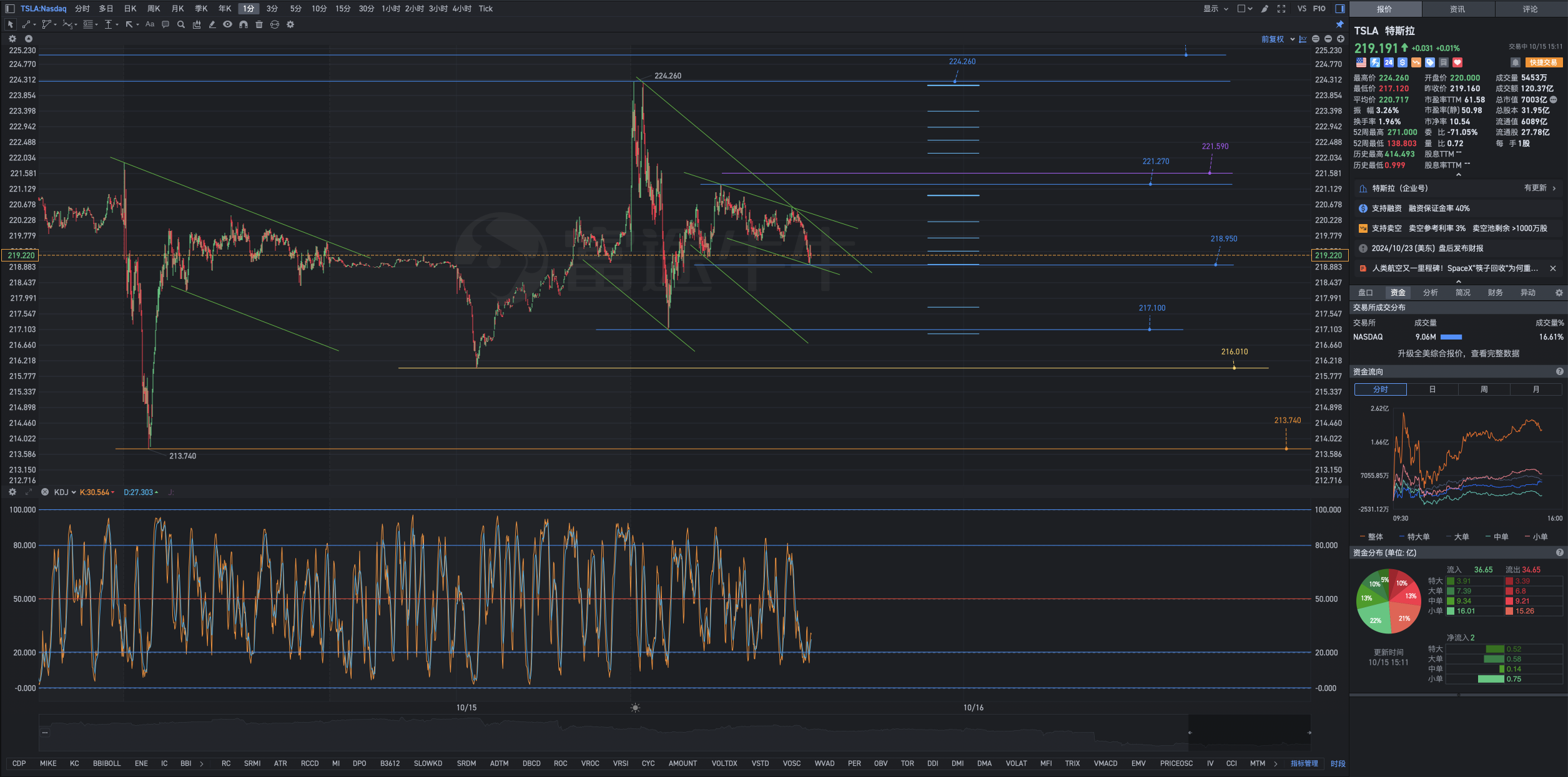Select the trend line drawing tool

26,24
